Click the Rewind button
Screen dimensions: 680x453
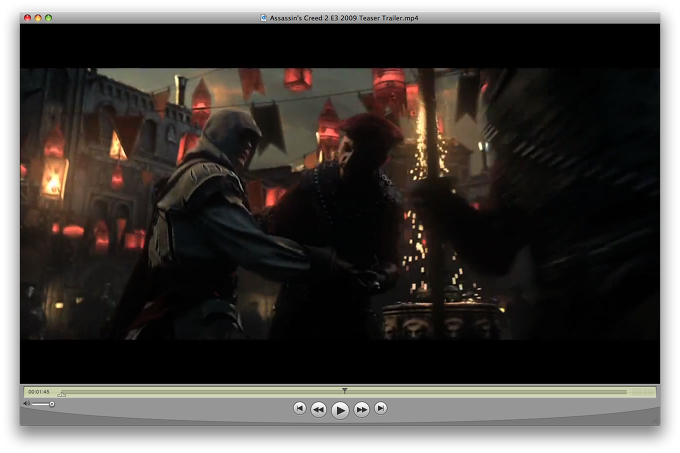point(319,409)
